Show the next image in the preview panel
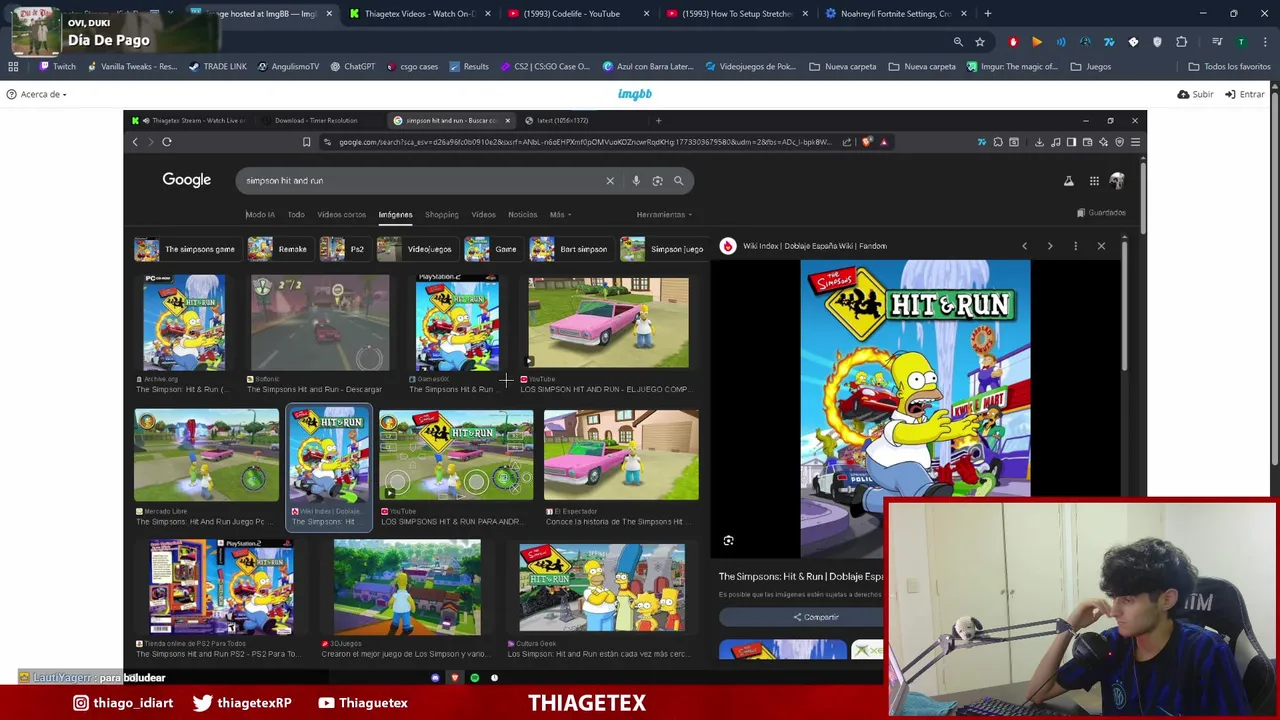Screen dimensions: 1280x720 click(1050, 246)
